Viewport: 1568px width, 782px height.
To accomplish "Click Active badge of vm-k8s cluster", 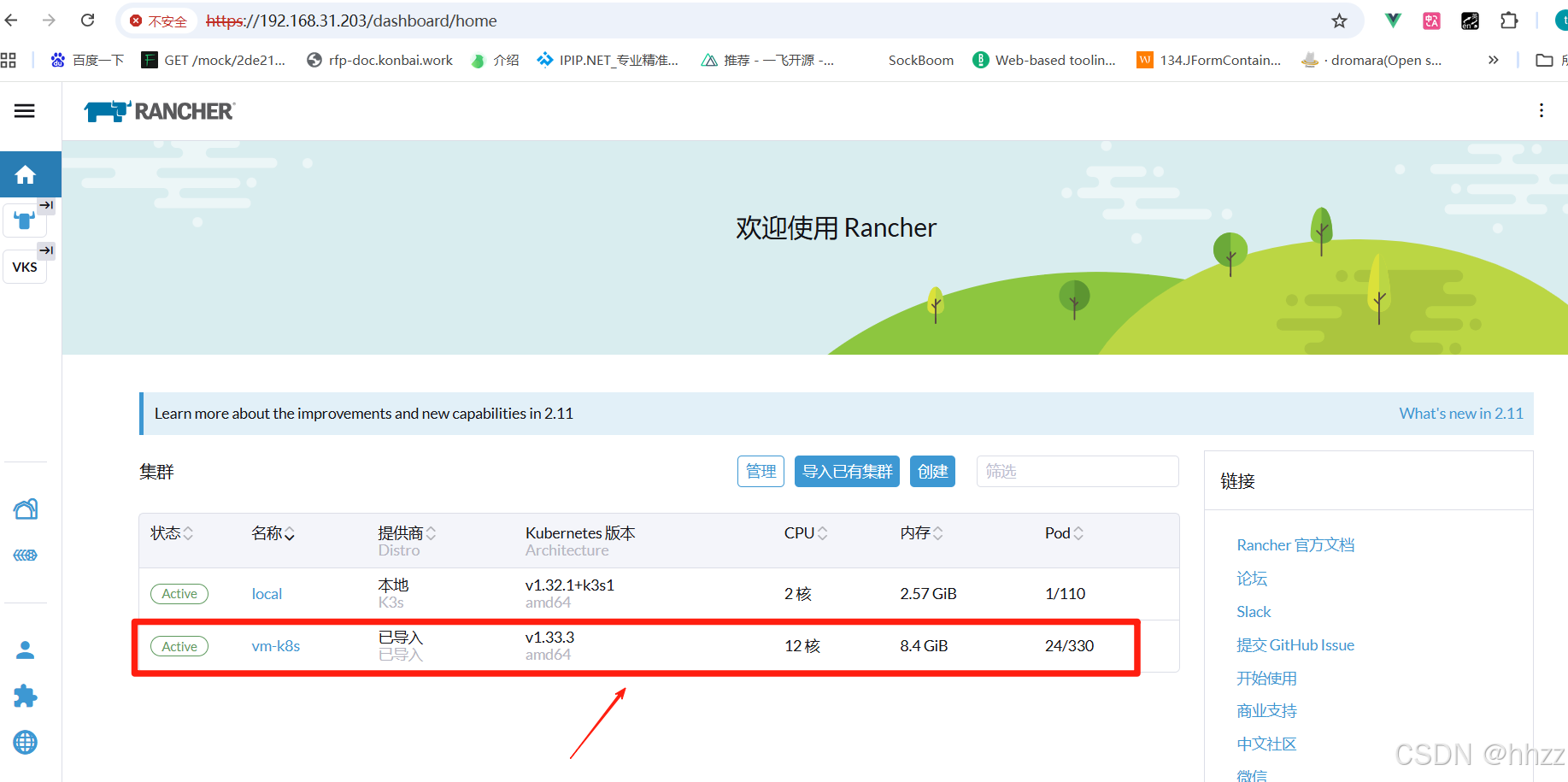I will 179,646.
